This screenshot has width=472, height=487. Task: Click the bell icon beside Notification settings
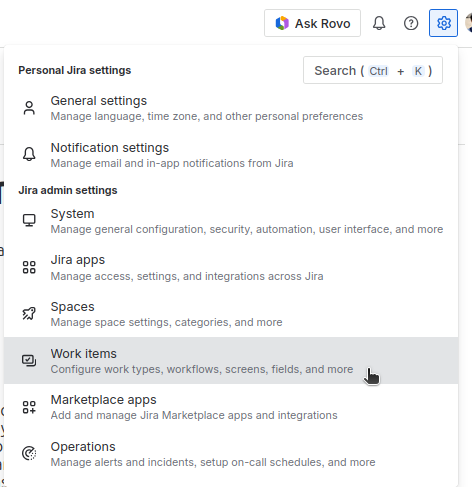(x=29, y=154)
